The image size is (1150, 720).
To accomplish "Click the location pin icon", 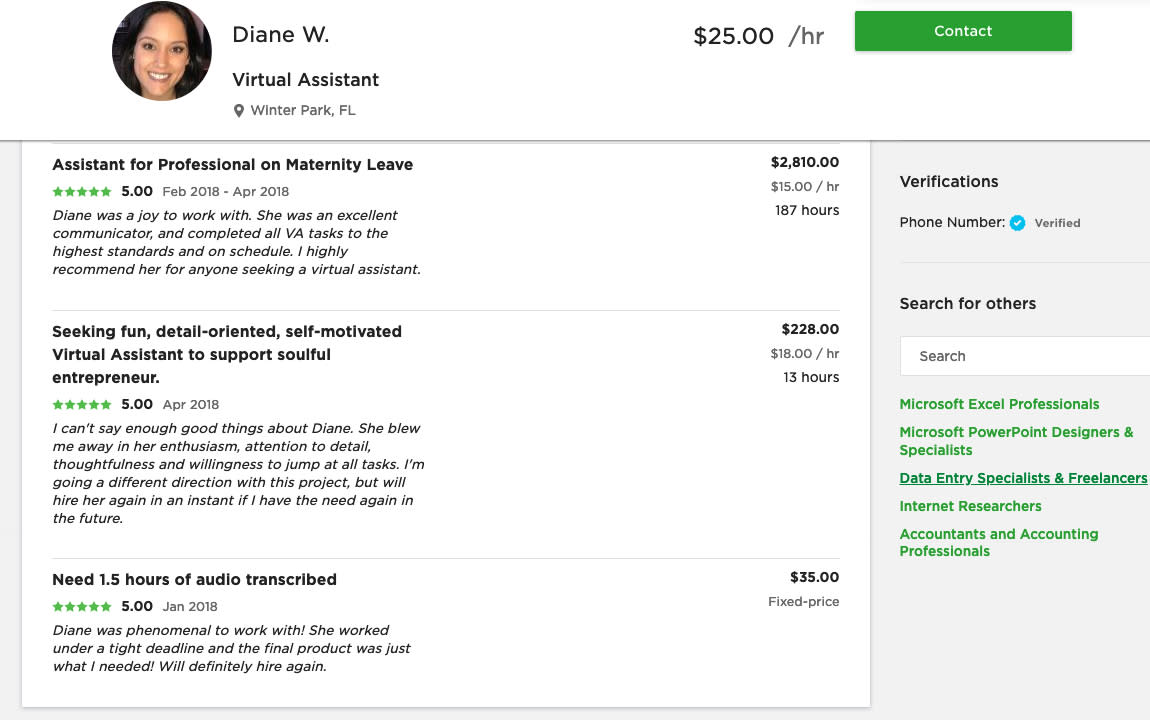I will pos(239,111).
